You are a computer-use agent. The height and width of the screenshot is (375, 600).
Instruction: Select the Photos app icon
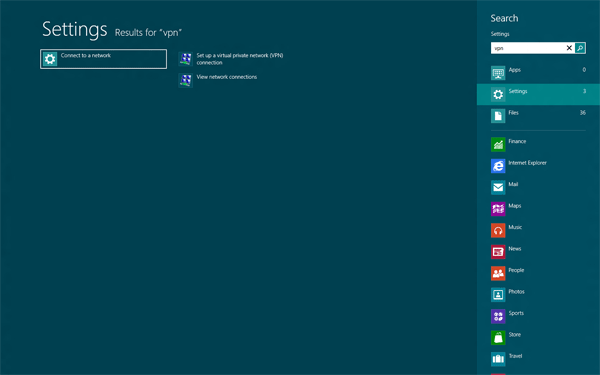point(498,295)
